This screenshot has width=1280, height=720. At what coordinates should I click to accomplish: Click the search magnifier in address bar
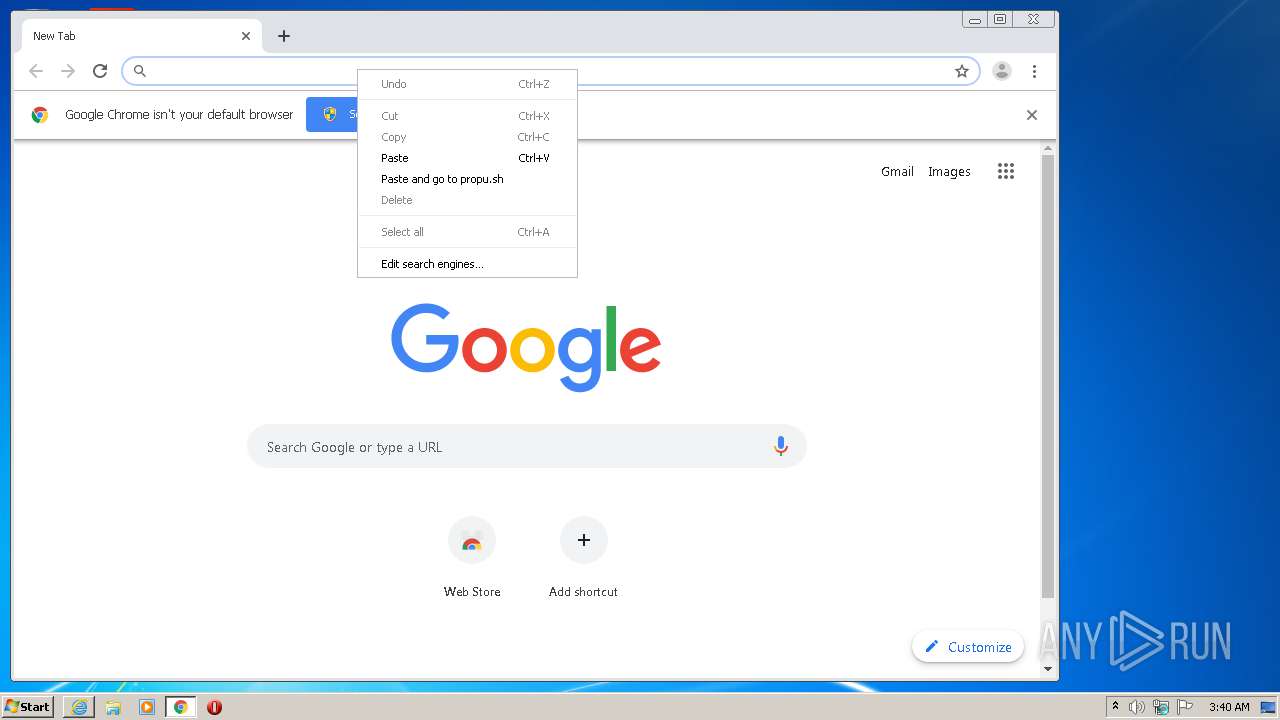140,71
